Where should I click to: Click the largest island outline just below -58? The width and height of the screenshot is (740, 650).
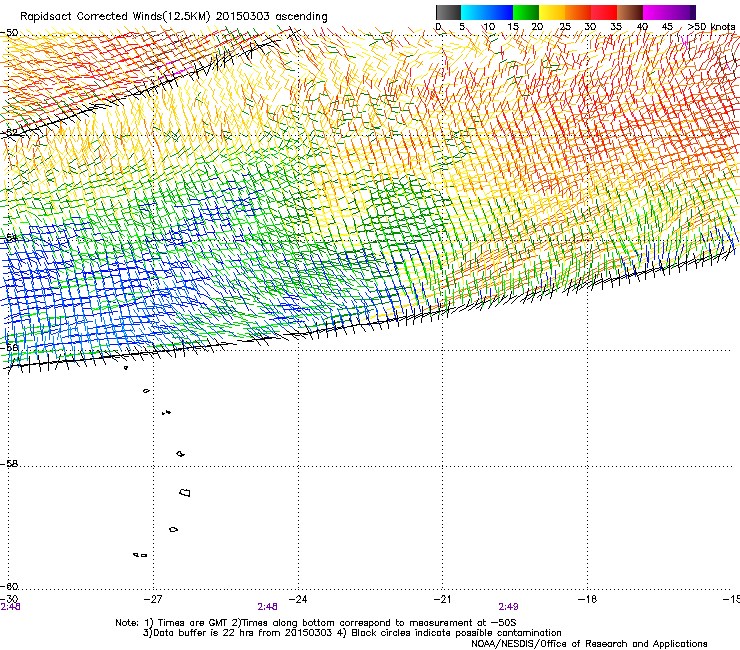tap(185, 493)
